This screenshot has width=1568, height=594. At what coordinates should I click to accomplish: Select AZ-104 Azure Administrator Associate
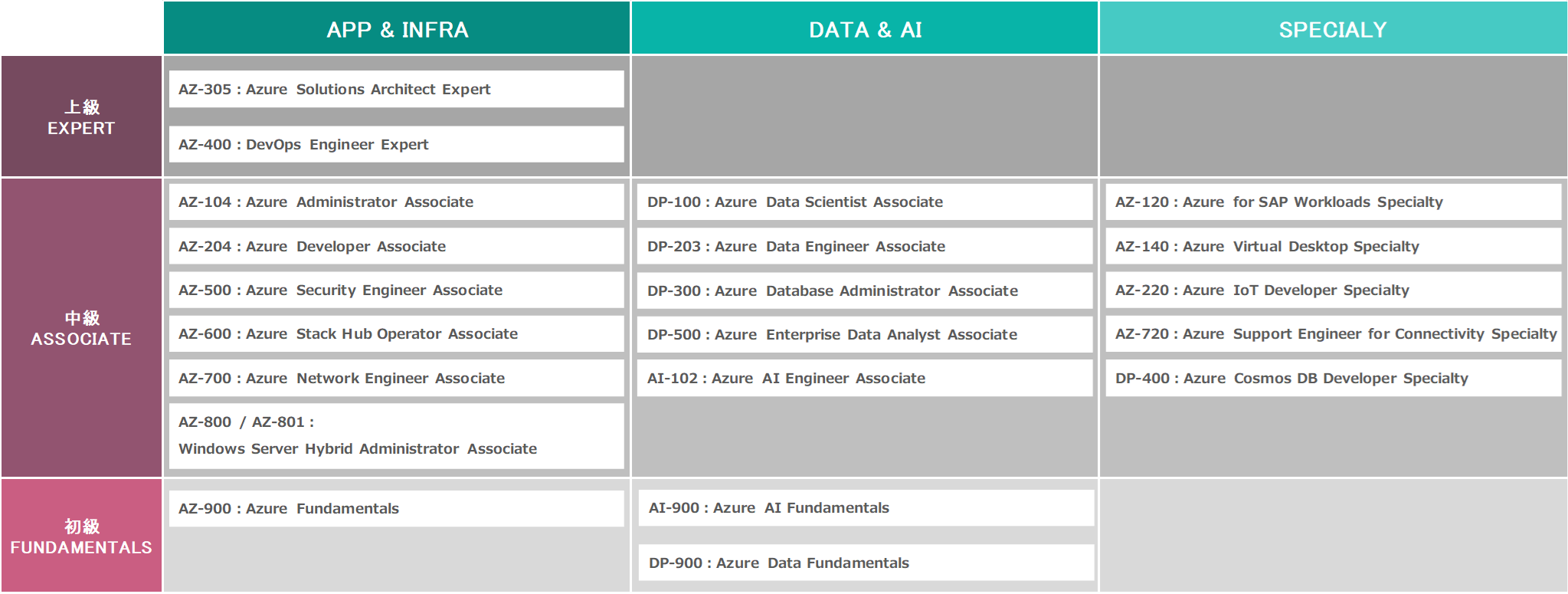click(396, 202)
